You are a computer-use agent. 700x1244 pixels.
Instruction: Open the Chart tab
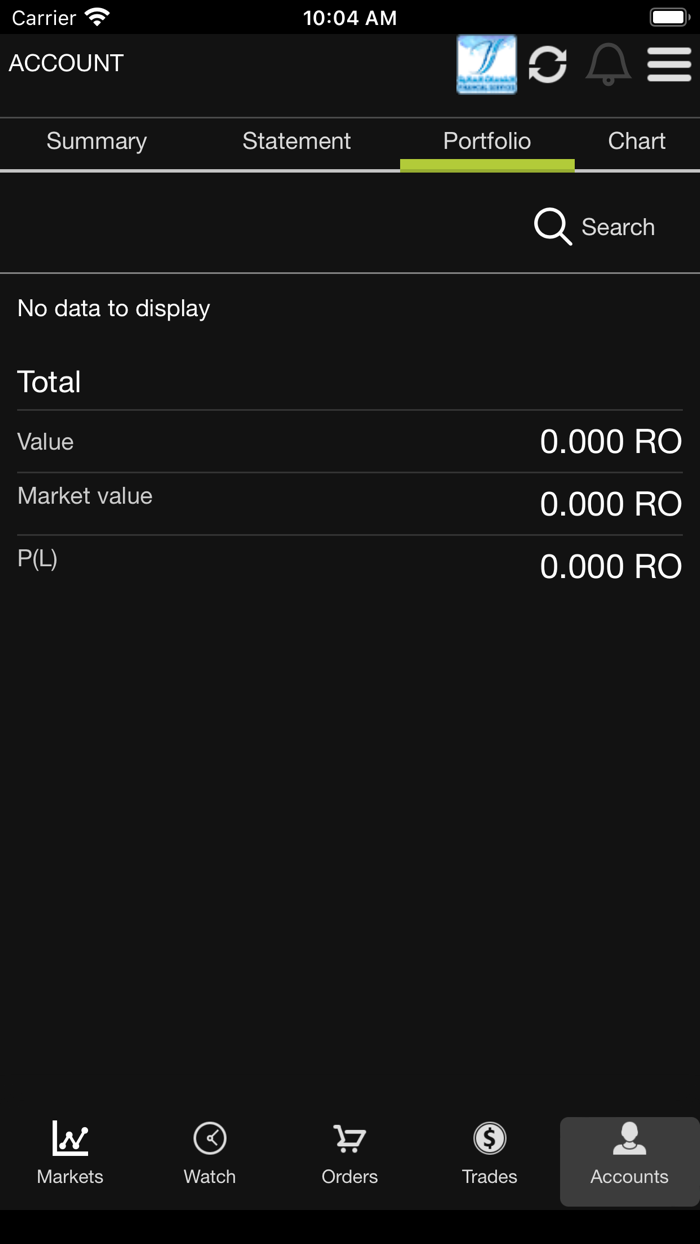(636, 142)
